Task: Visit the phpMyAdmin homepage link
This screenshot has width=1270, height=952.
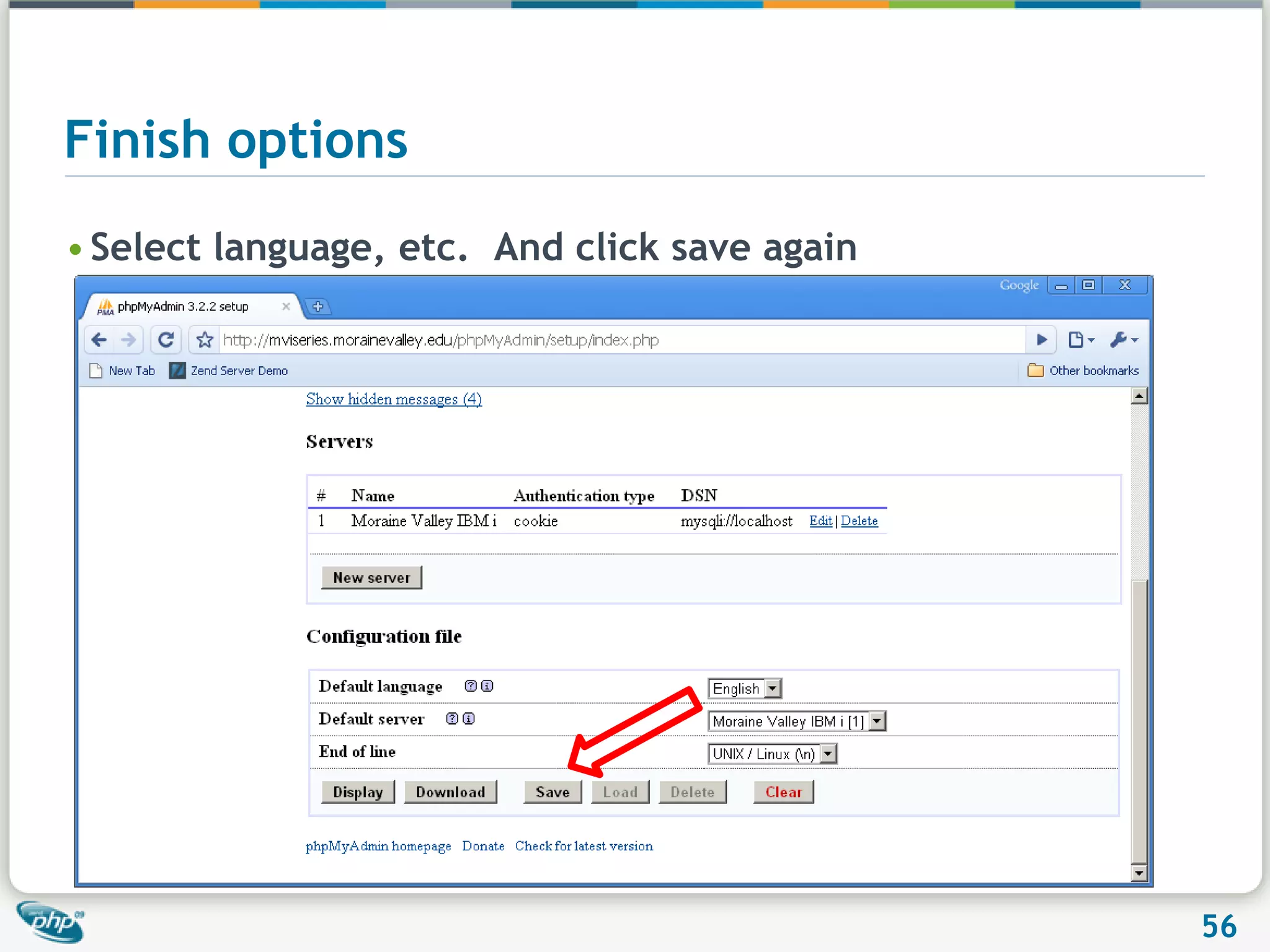Action: coord(378,846)
